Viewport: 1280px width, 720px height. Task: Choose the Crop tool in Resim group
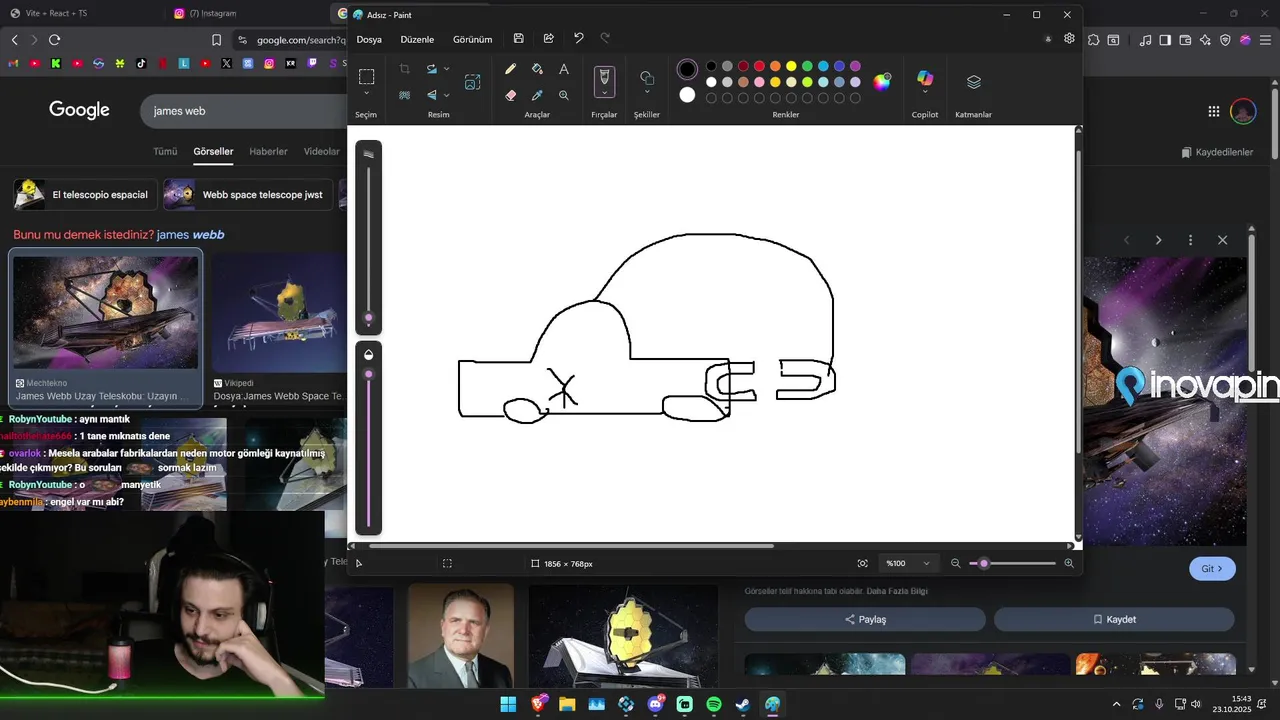404,69
